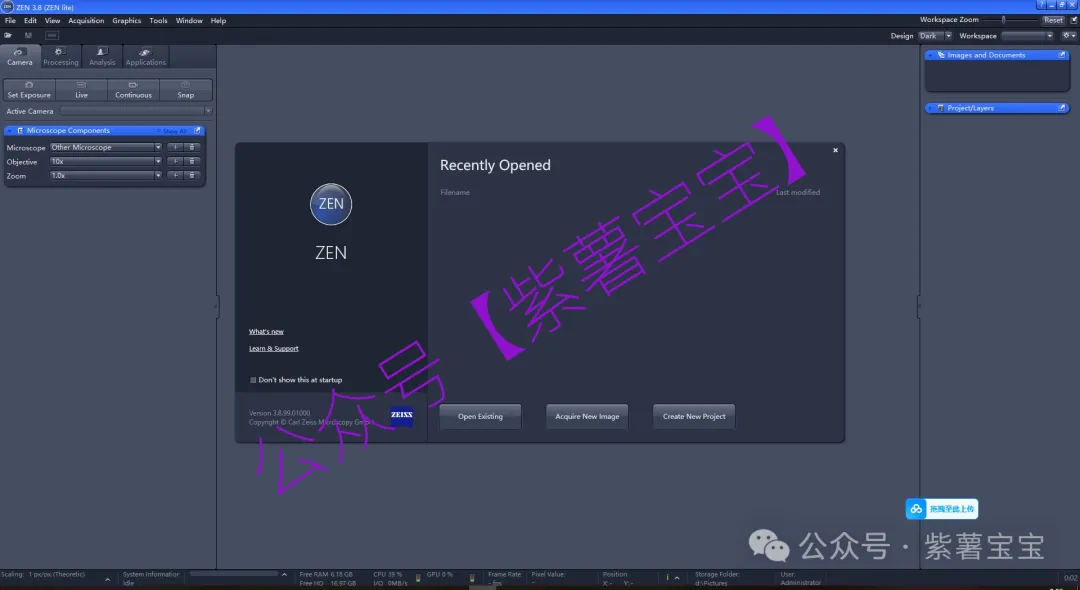This screenshot has width=1080, height=590.
Task: Add a new Microscope with plus button
Action: (x=175, y=147)
